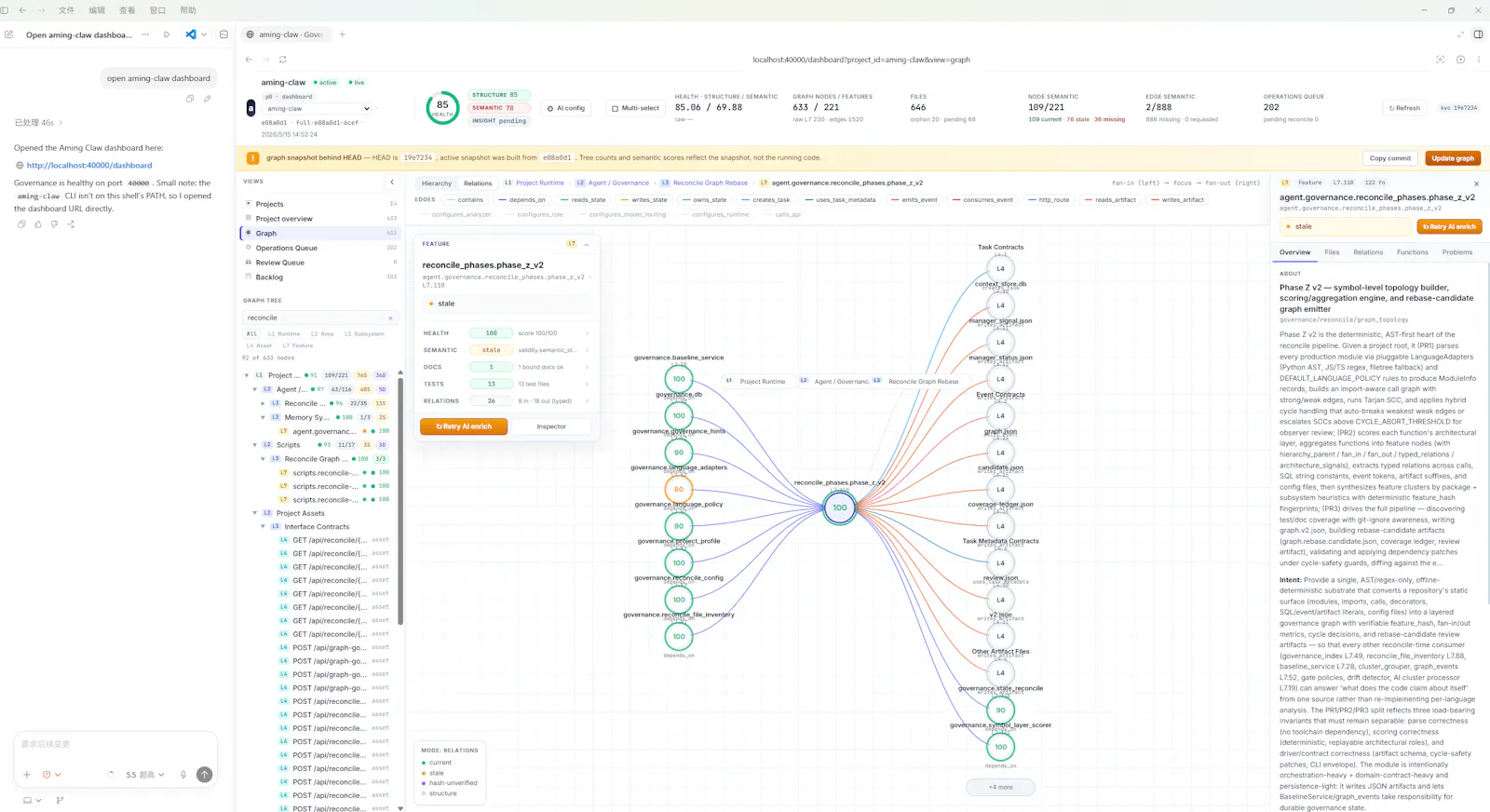This screenshot has height=812, width=1490.
Task: Switch to Hierarchy tab
Action: coord(436,183)
